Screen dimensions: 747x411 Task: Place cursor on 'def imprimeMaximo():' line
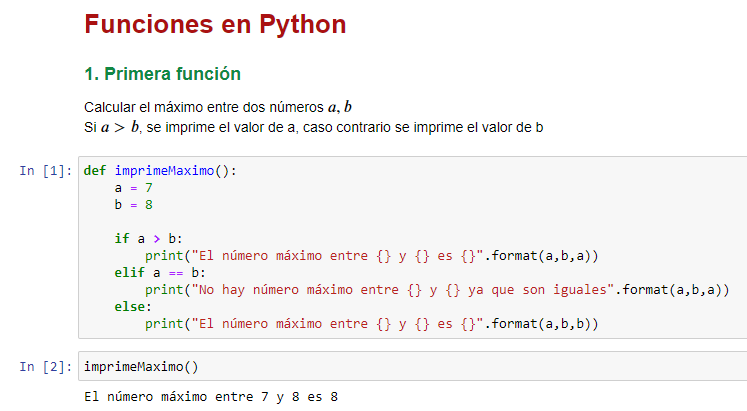click(160, 170)
